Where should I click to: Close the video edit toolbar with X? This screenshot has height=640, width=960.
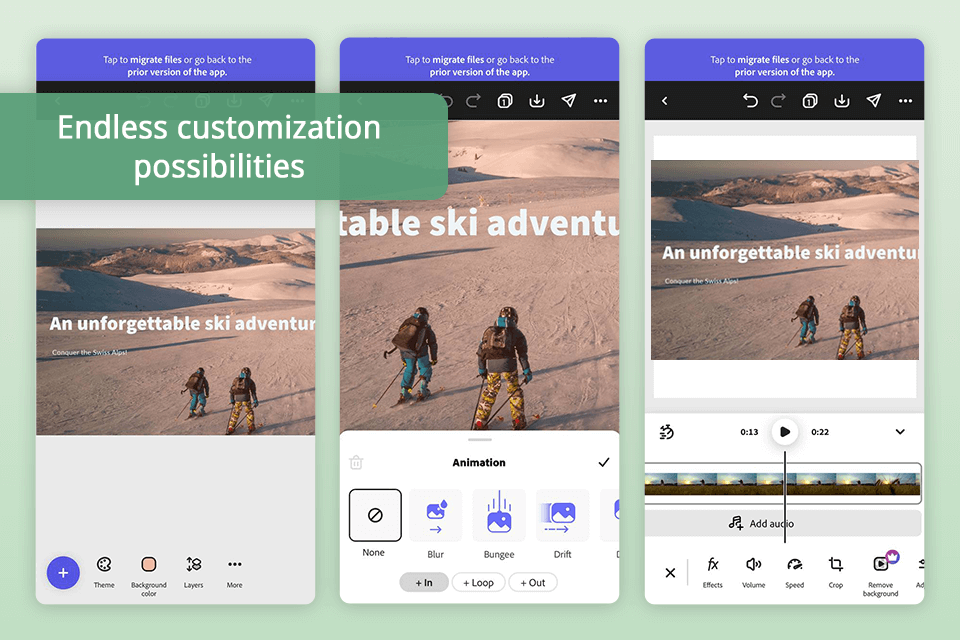tap(670, 573)
